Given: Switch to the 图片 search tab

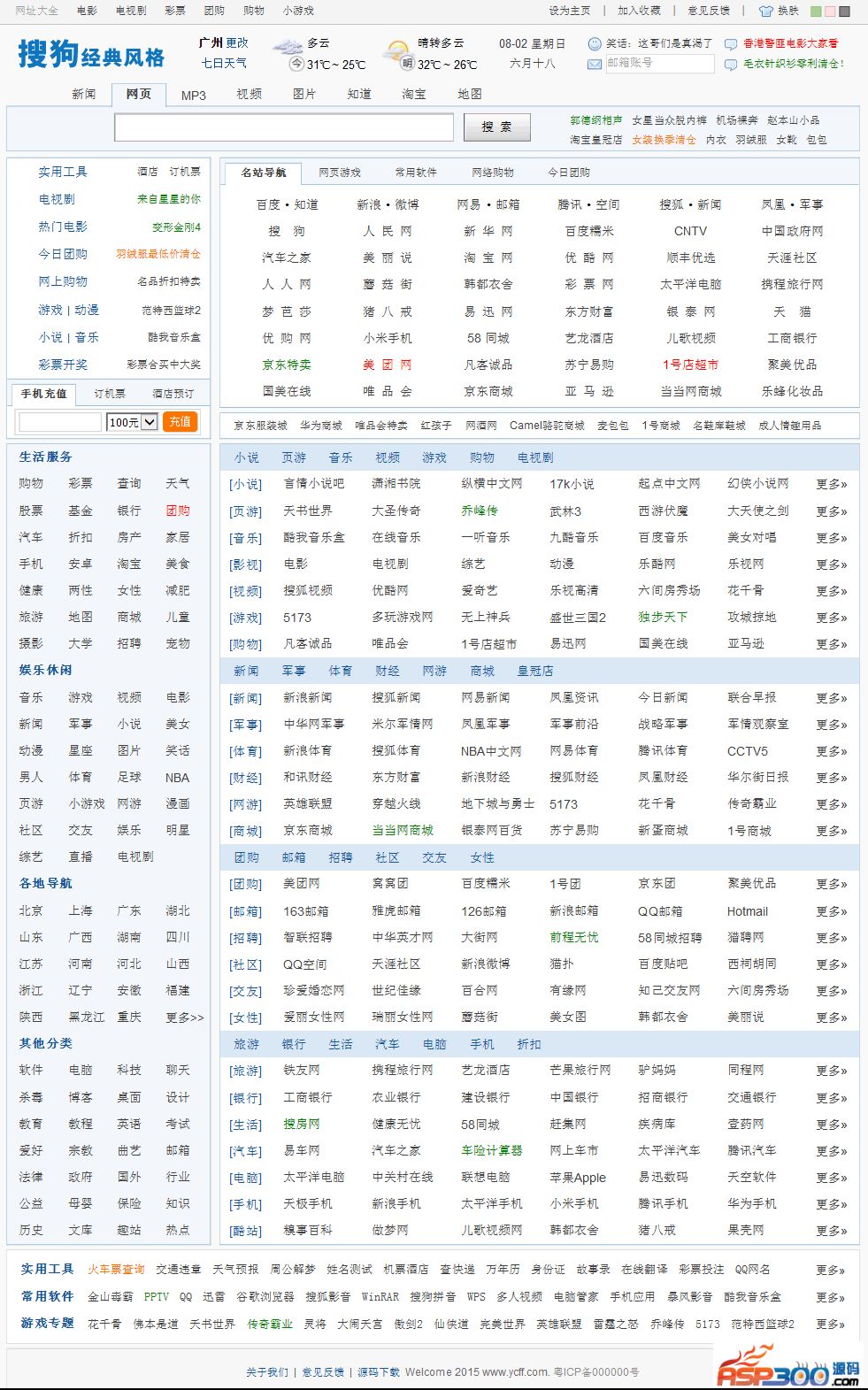Looking at the screenshot, I should (303, 94).
